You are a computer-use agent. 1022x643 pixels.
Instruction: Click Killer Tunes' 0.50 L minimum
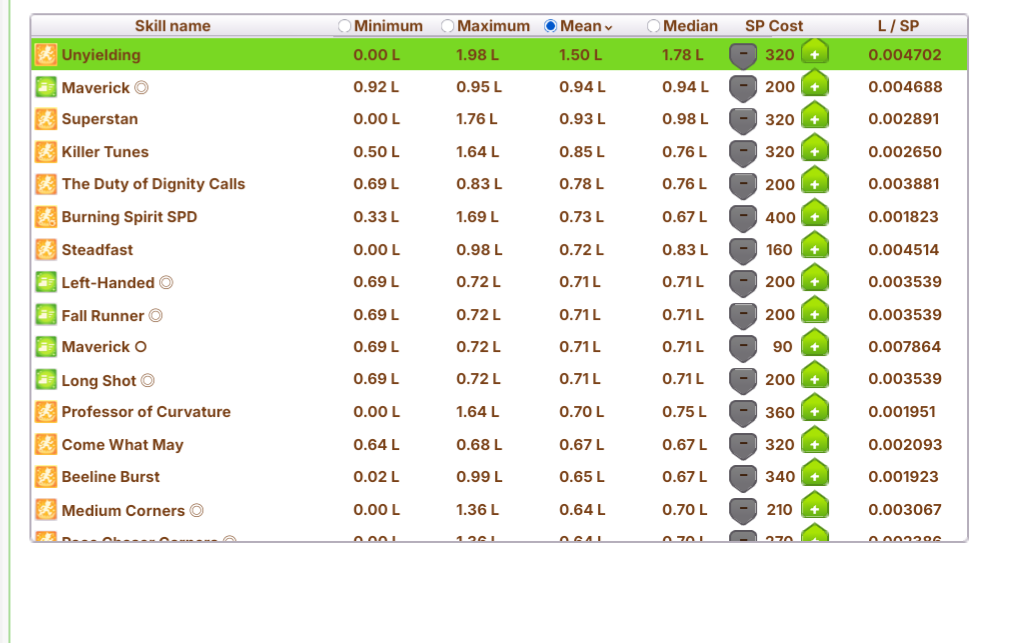376,152
